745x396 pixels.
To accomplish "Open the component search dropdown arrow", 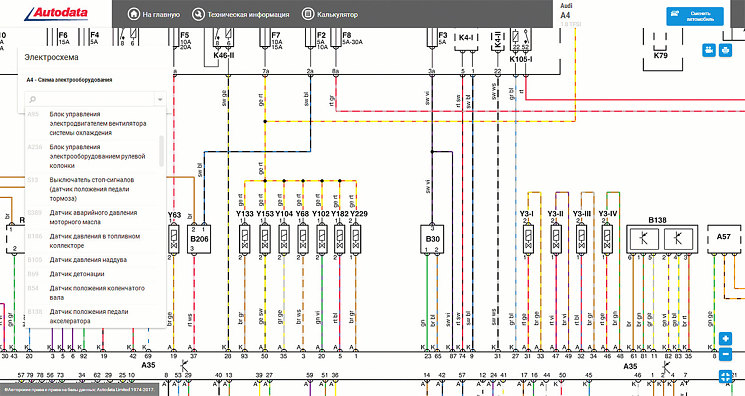I will coord(160,99).
